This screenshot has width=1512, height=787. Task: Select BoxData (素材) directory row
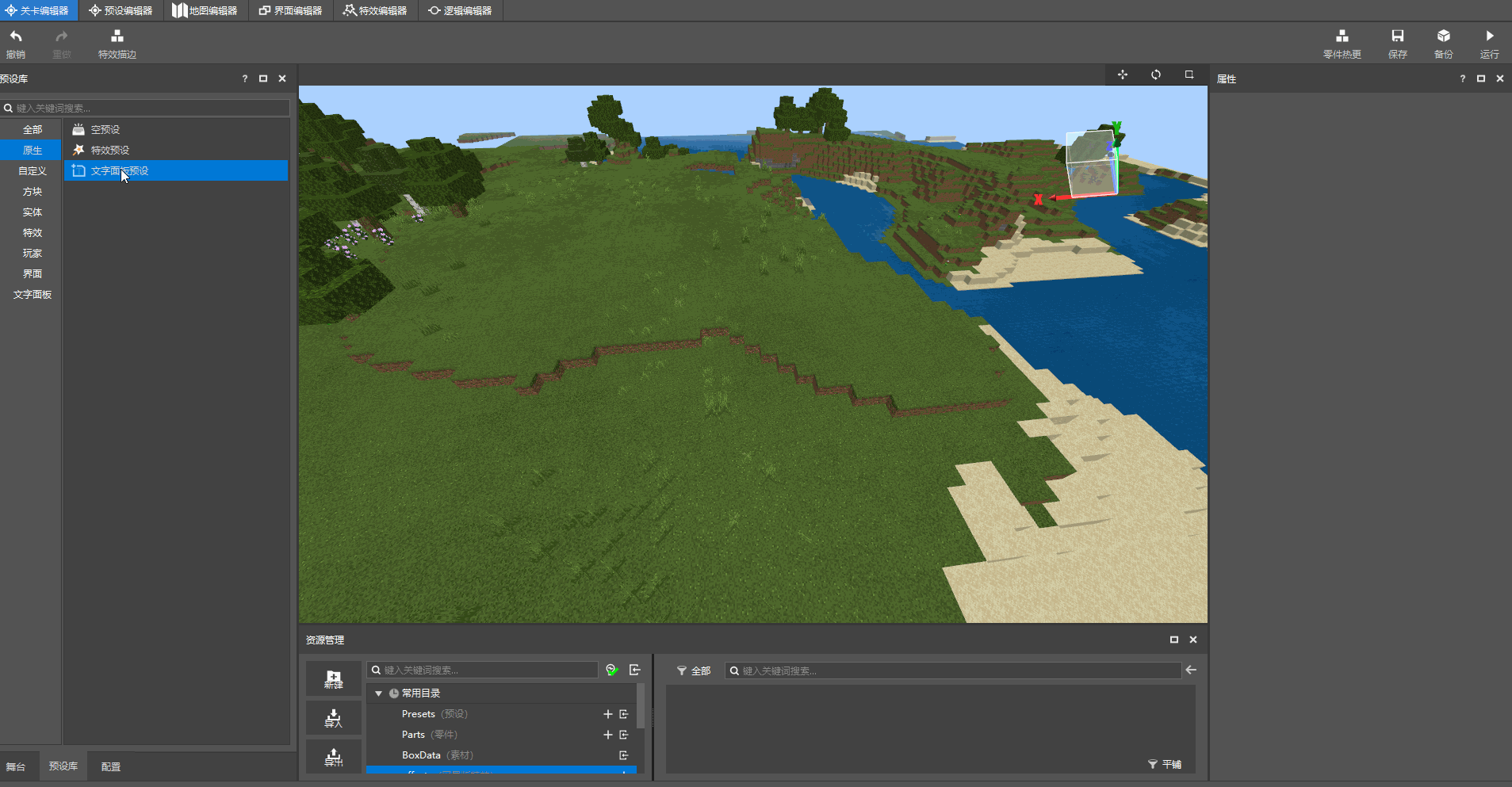[501, 755]
